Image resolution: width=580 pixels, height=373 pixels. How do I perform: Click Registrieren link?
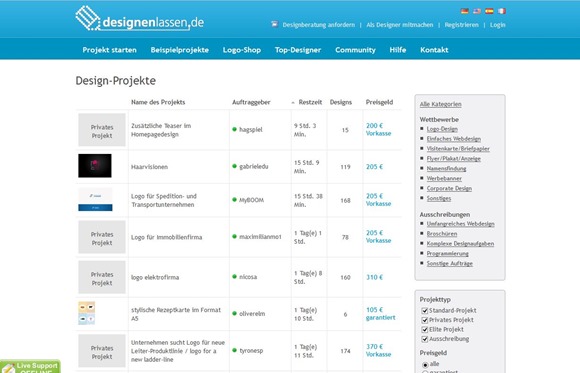coord(462,25)
